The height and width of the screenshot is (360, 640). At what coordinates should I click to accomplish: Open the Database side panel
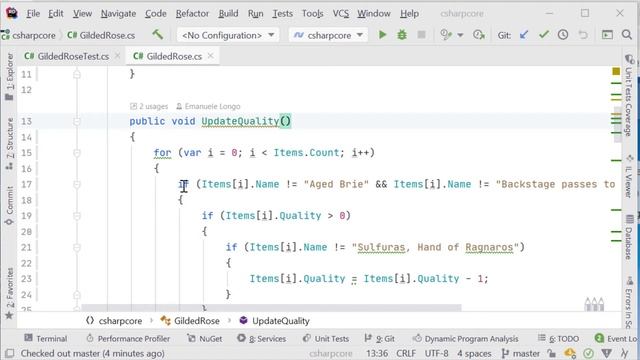pos(629,237)
